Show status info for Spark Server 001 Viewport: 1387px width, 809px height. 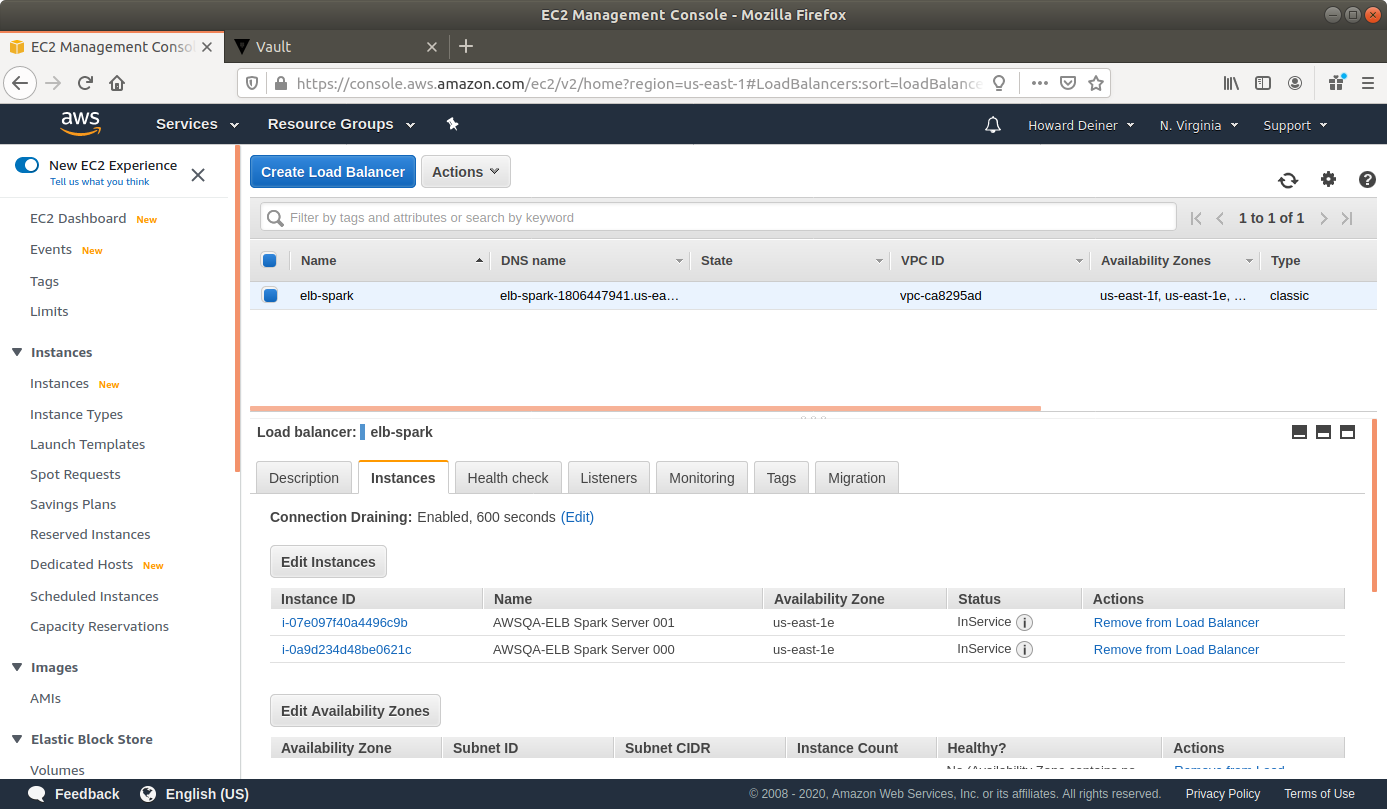click(x=1024, y=622)
